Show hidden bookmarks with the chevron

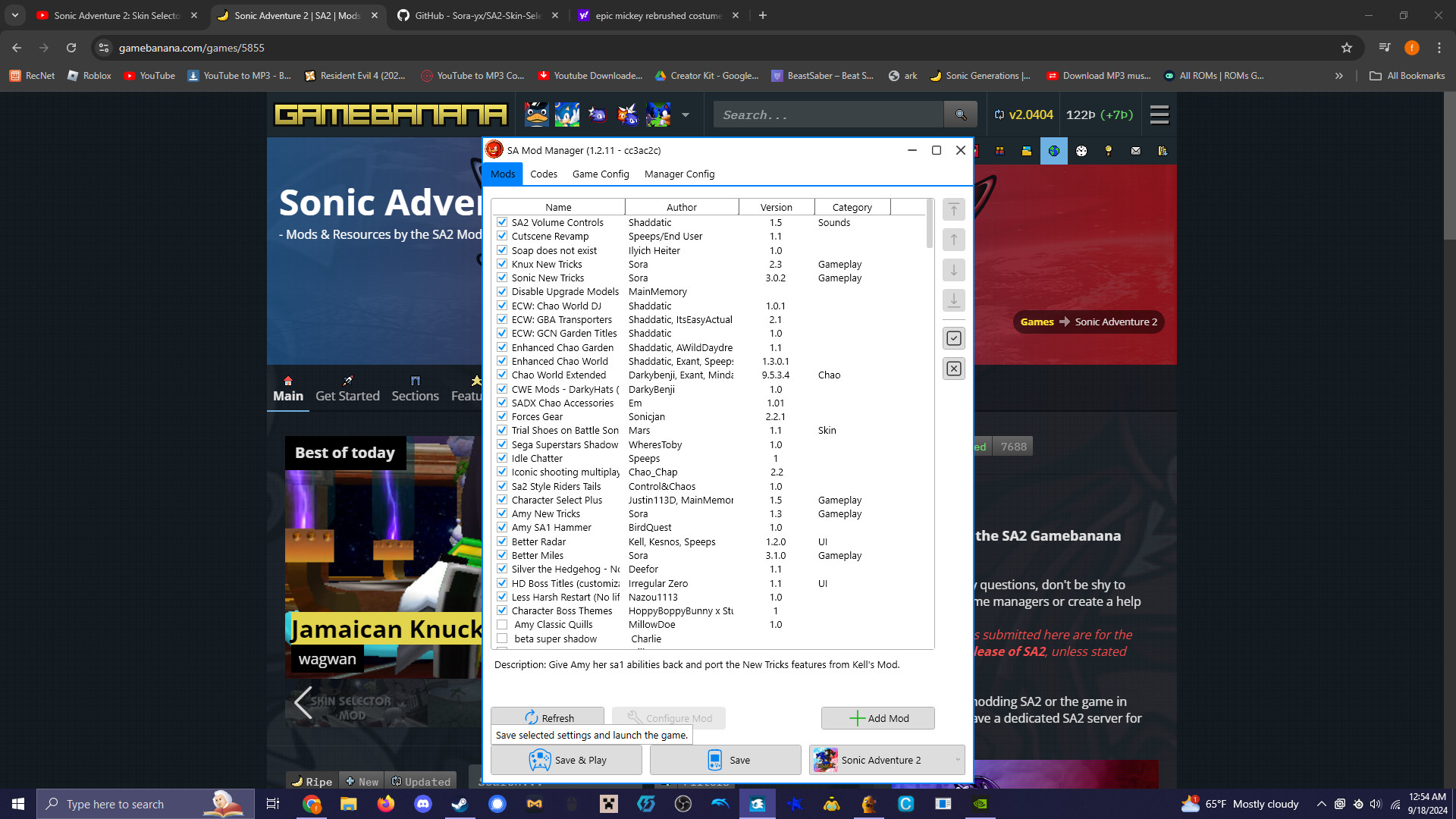pos(1338,76)
